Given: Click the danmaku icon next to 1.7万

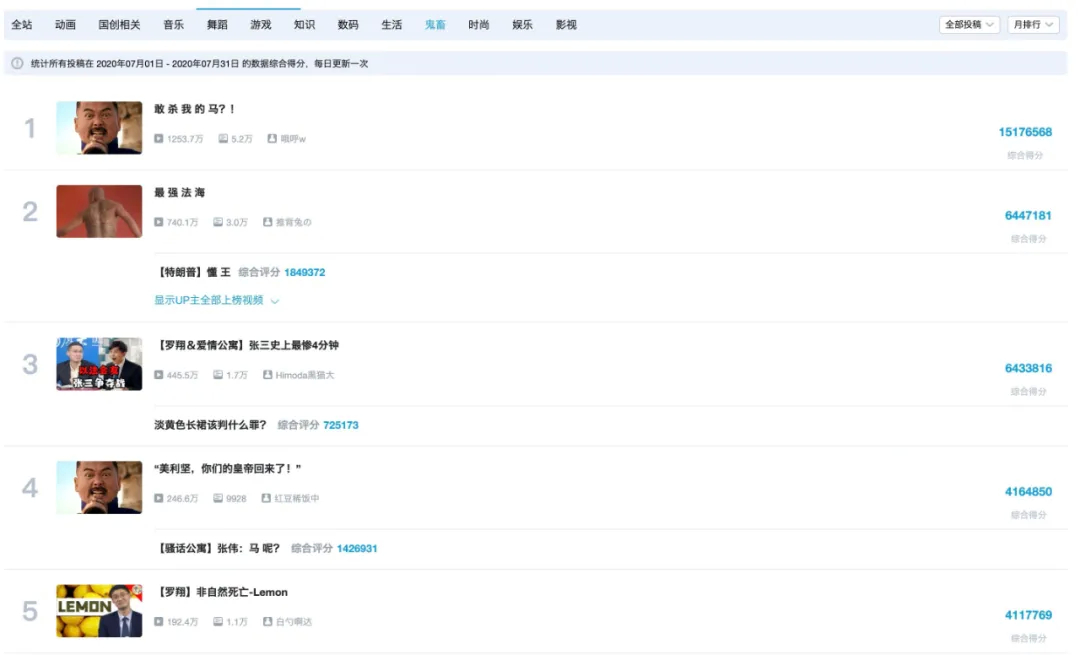Looking at the screenshot, I should pyautogui.click(x=218, y=375).
